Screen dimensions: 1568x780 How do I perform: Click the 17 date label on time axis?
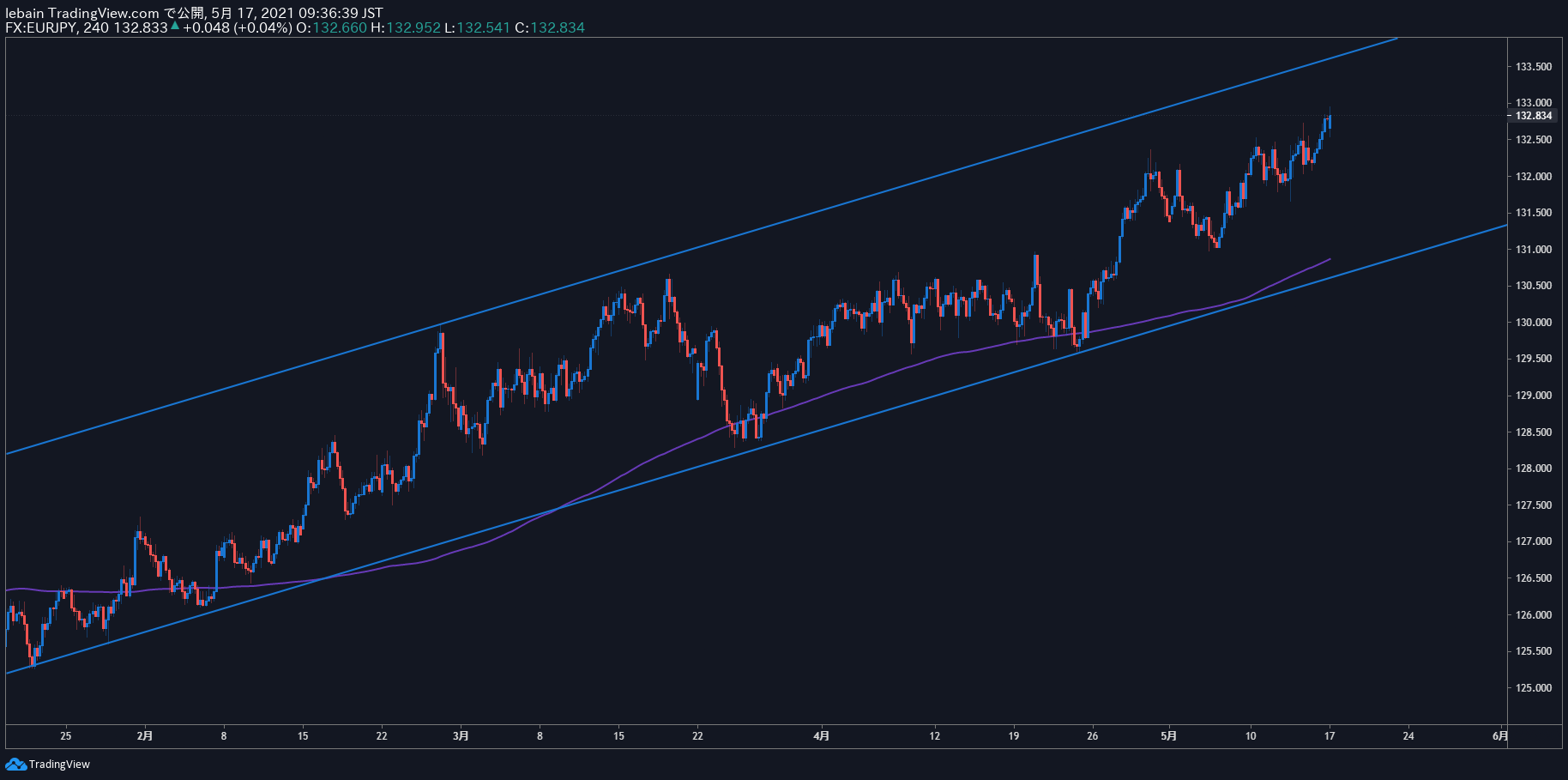(x=1330, y=736)
